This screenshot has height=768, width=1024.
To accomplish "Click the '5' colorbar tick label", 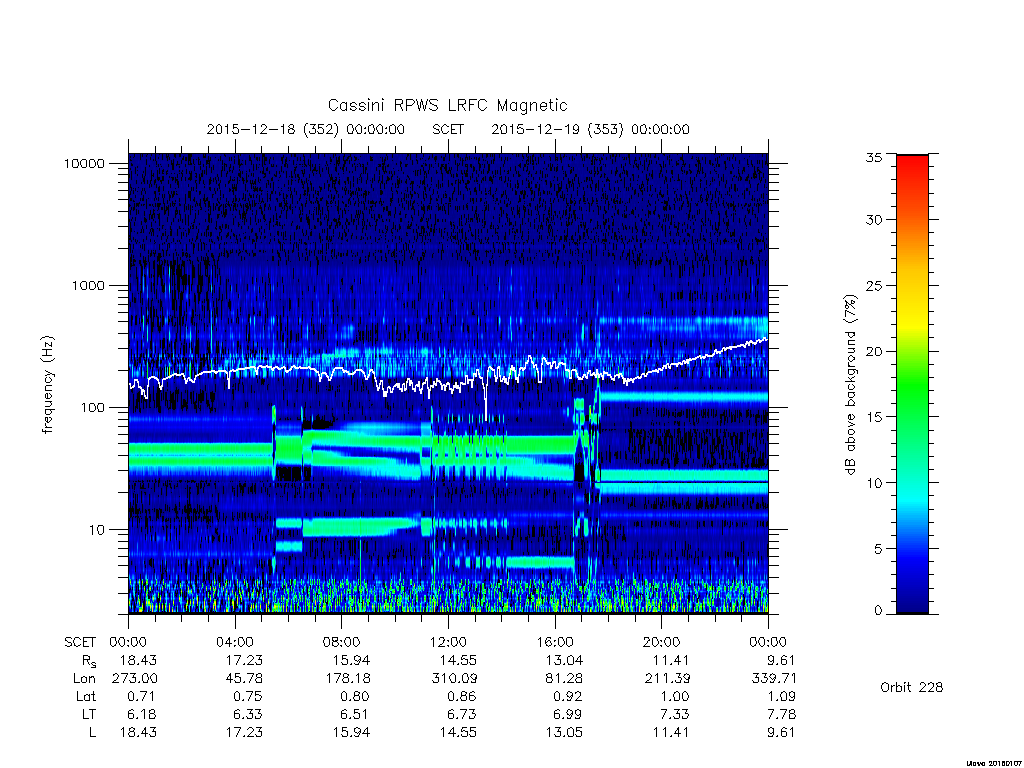I will (878, 549).
